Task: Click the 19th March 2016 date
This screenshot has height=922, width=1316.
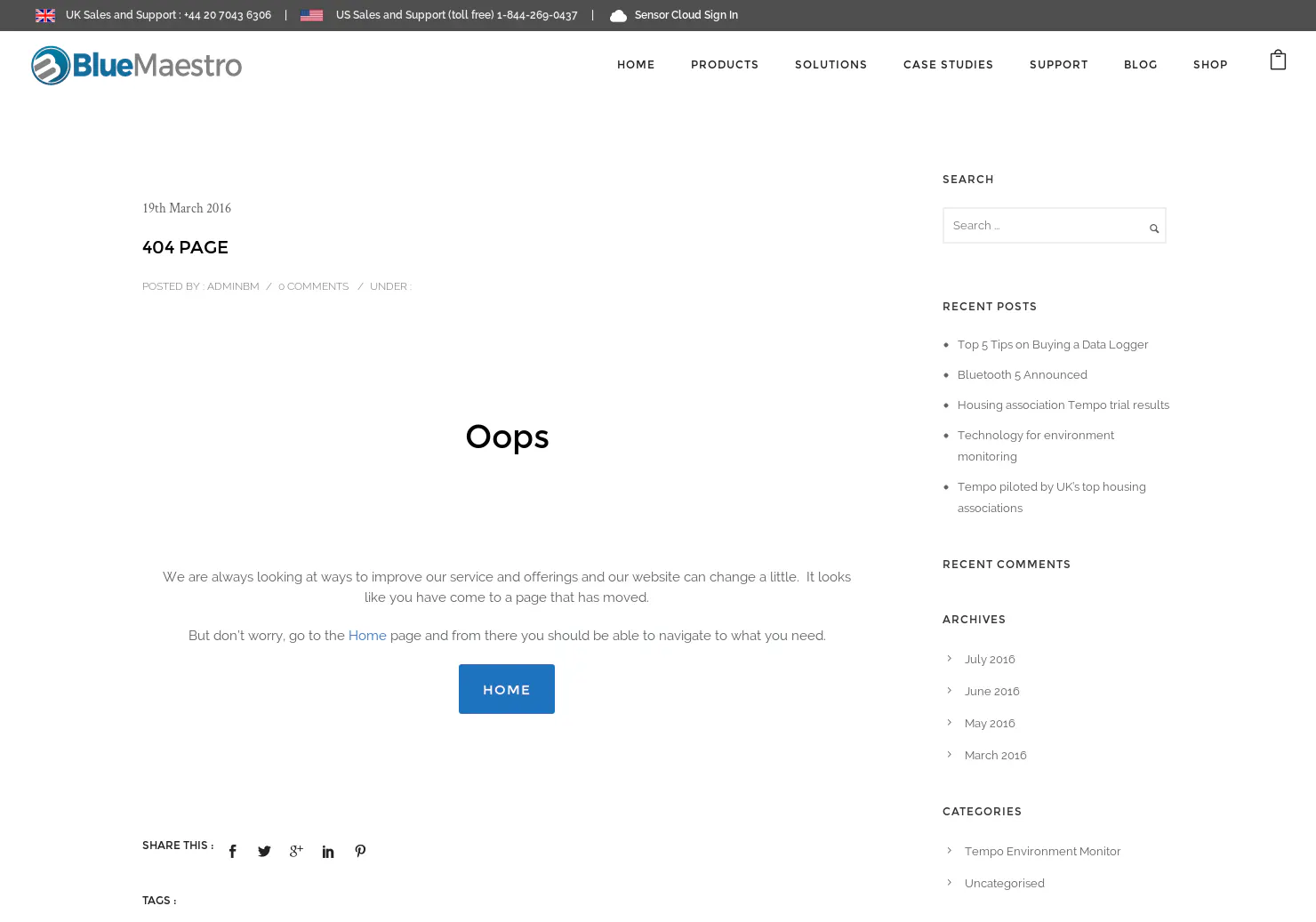Action: tap(187, 208)
